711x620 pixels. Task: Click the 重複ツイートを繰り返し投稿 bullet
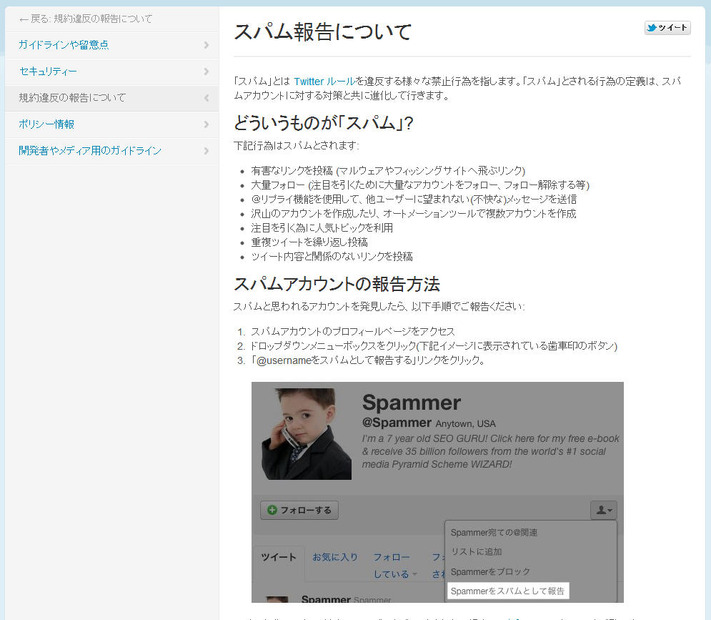click(x=309, y=242)
